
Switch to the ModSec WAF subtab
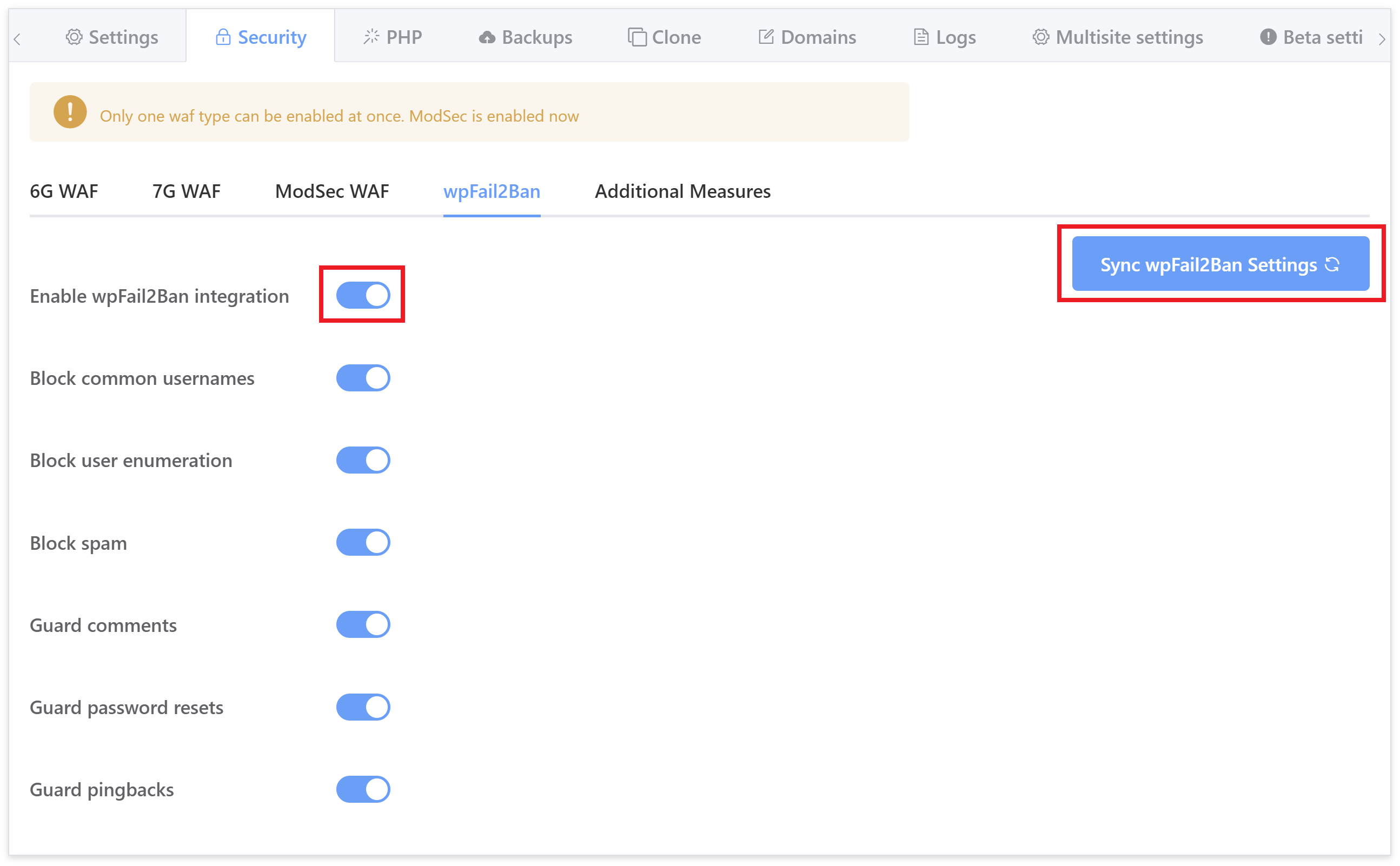click(332, 191)
